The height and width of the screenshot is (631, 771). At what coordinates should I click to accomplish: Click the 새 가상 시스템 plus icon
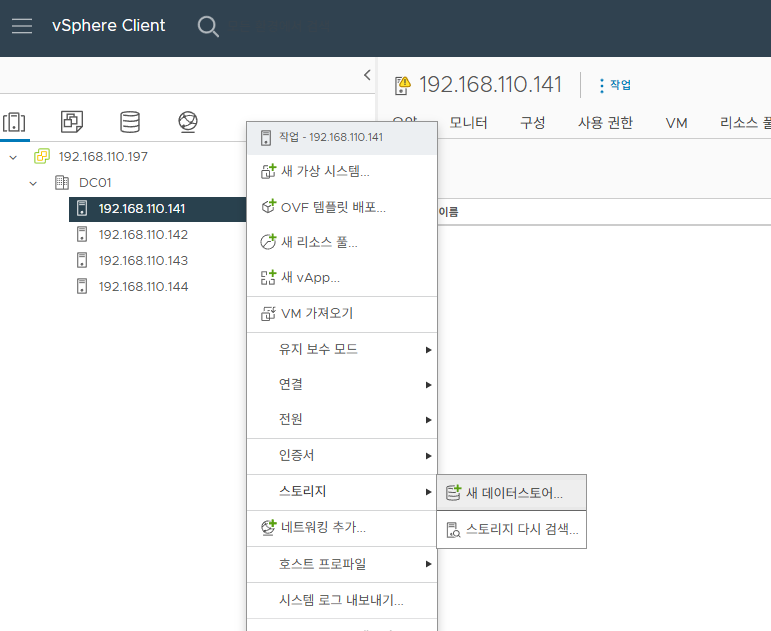268,171
